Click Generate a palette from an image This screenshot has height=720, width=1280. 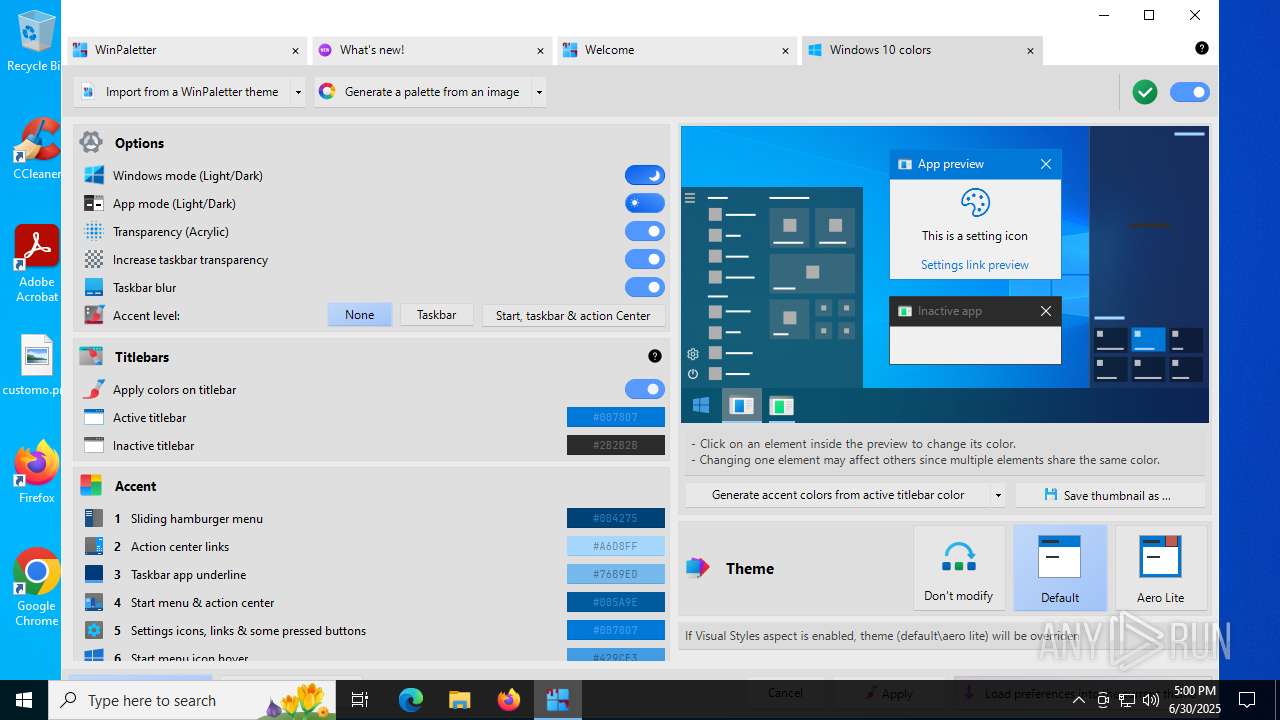click(423, 92)
